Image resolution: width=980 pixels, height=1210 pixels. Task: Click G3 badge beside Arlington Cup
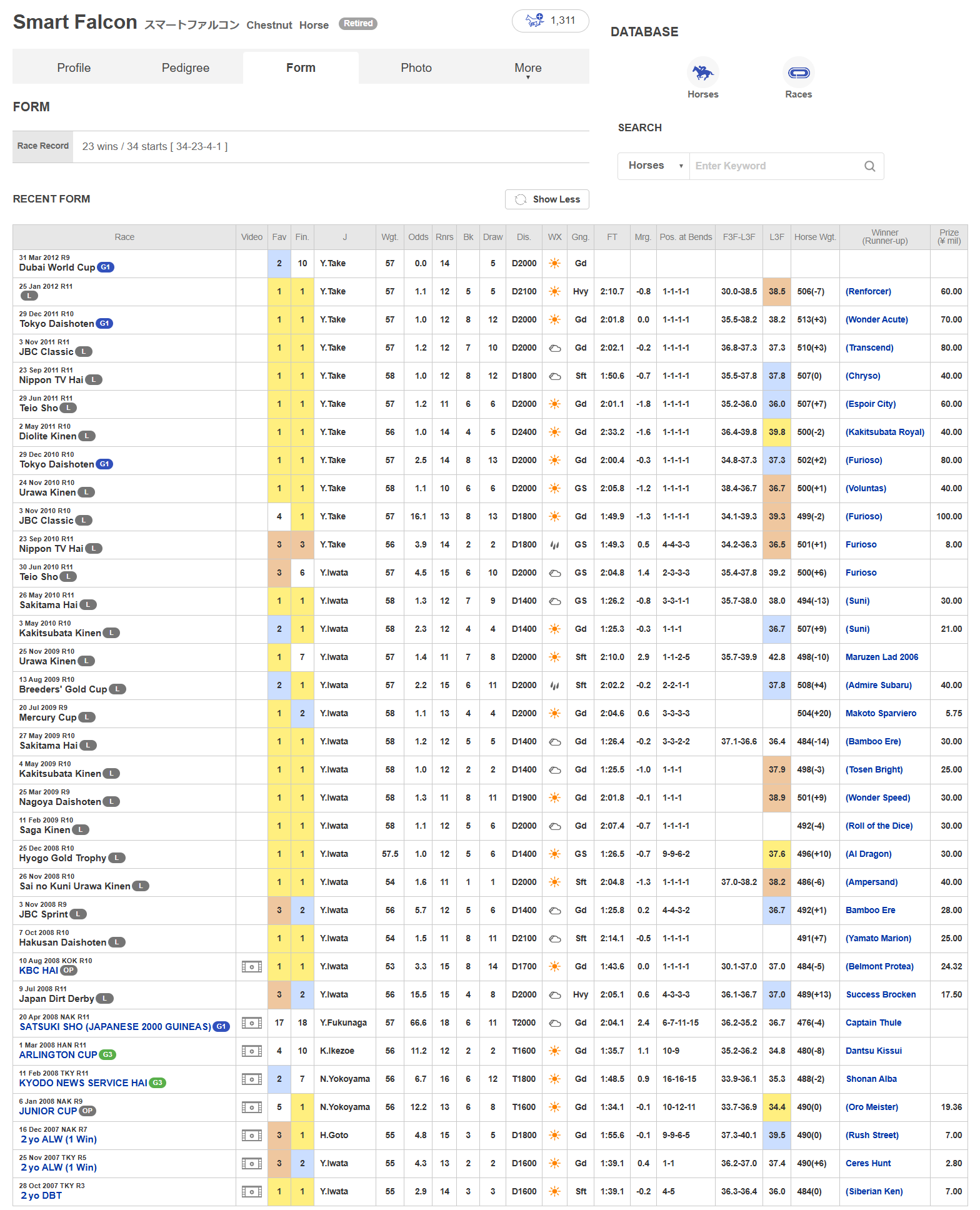point(108,1055)
